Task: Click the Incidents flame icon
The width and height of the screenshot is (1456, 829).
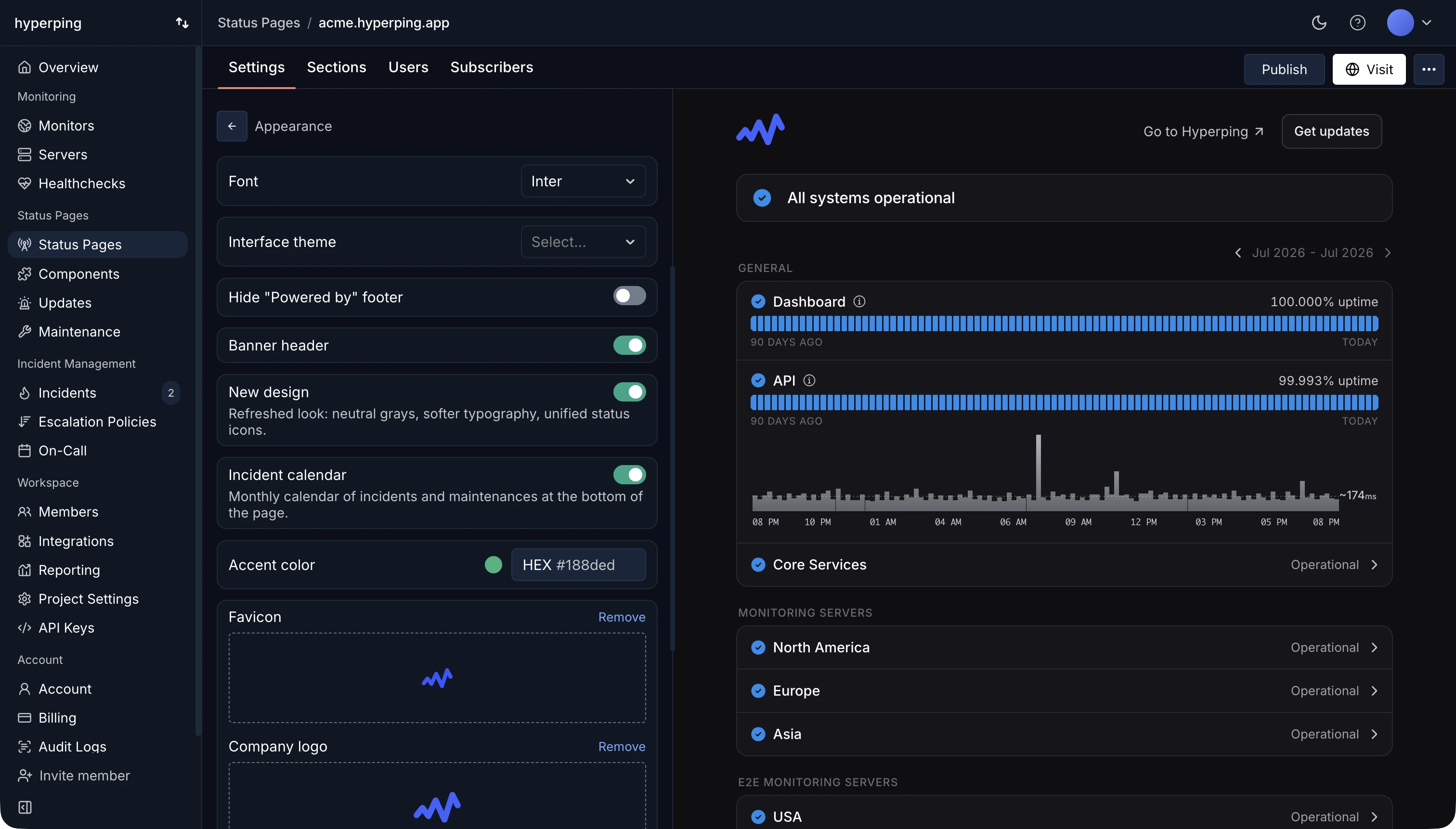Action: point(25,393)
